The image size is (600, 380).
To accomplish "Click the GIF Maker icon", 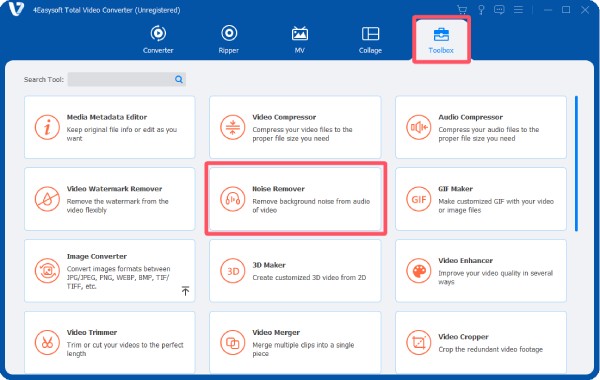I will pos(419,199).
